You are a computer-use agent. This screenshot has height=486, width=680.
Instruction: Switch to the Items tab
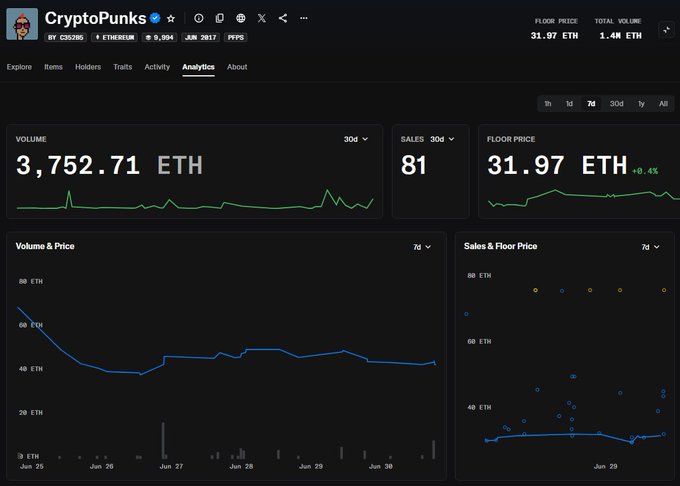point(53,67)
